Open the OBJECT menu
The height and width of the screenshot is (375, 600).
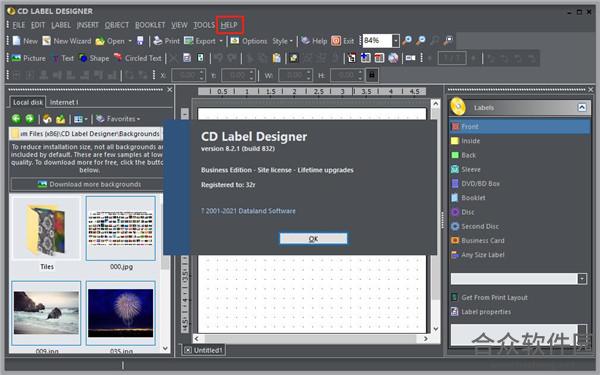pos(117,25)
